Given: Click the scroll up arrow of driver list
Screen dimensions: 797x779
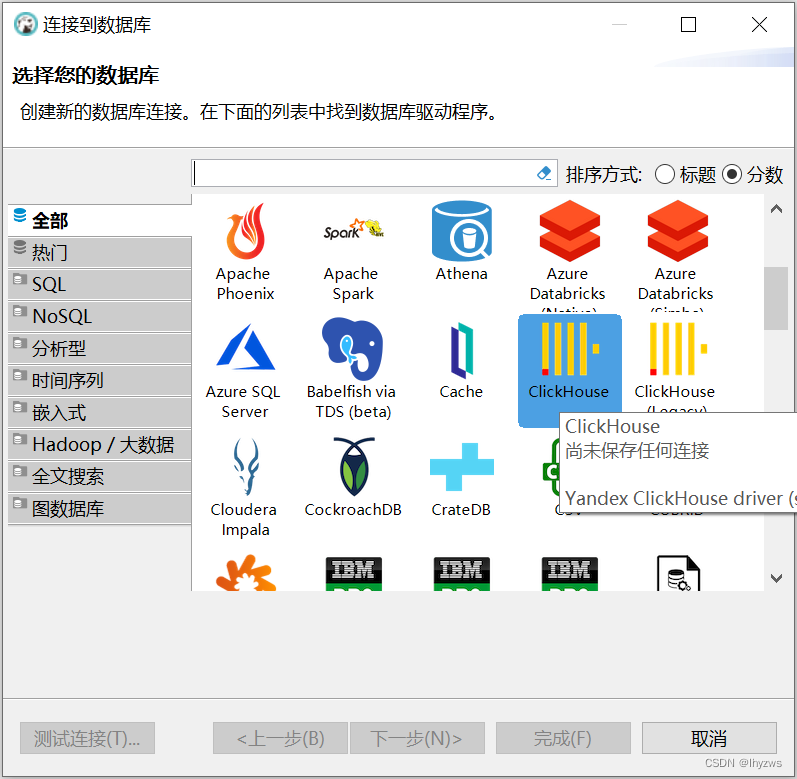Looking at the screenshot, I should 776,209.
